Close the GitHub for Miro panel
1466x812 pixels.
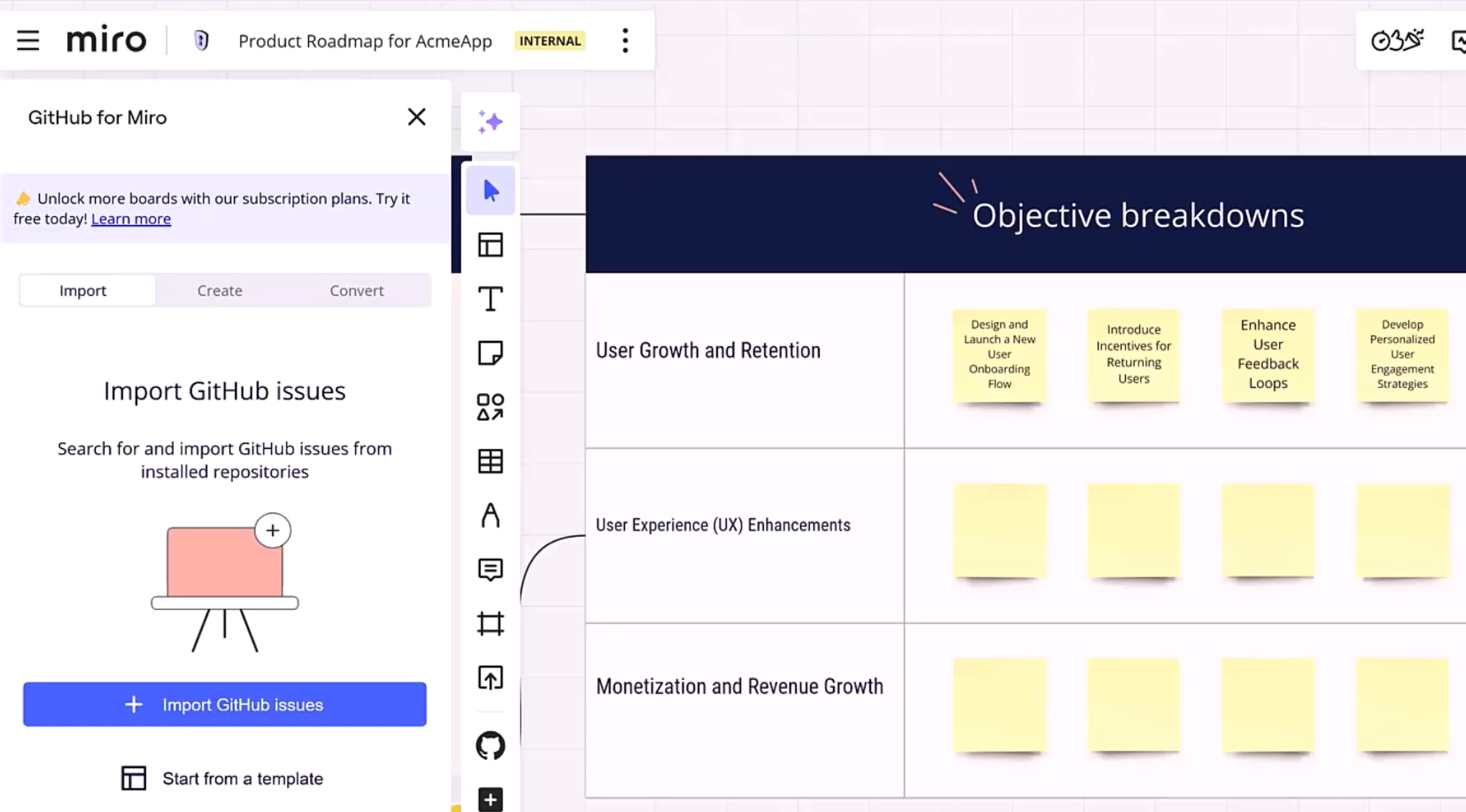[416, 117]
